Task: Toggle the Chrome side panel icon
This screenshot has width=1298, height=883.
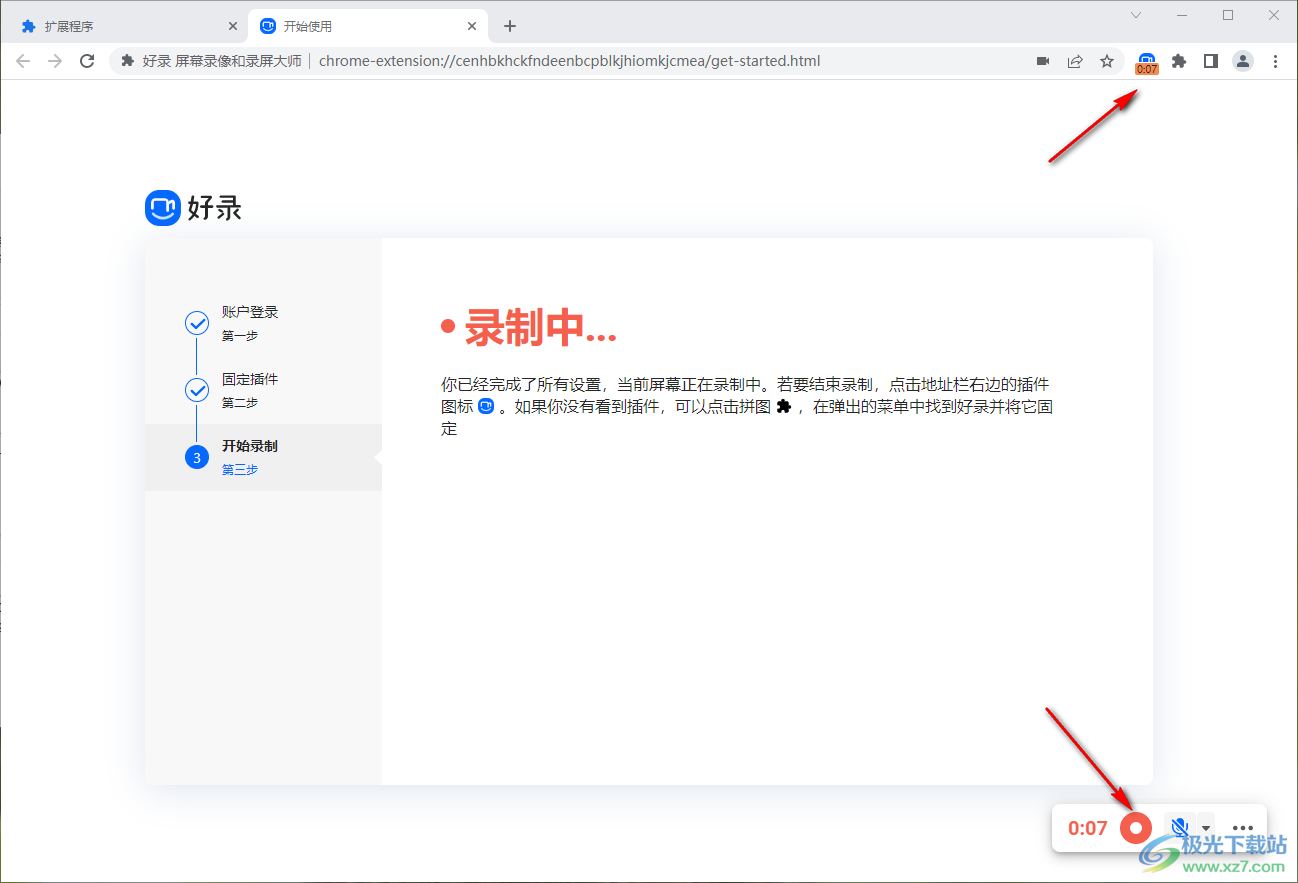Action: click(x=1211, y=61)
